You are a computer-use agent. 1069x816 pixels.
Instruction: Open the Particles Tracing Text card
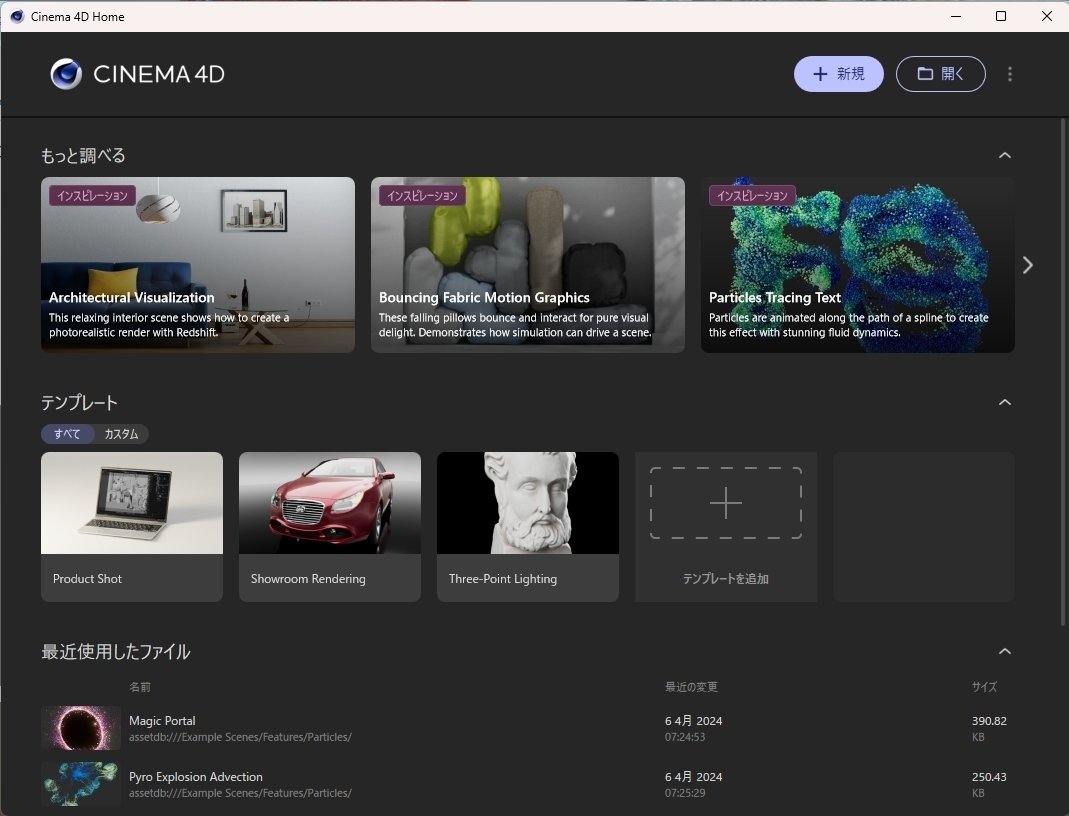(858, 265)
